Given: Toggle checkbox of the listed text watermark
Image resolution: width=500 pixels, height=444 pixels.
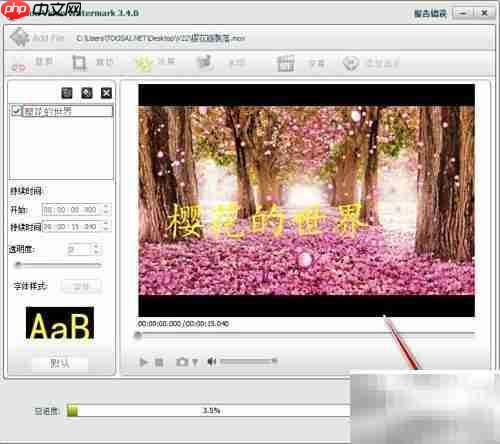Looking at the screenshot, I should coord(17,111).
